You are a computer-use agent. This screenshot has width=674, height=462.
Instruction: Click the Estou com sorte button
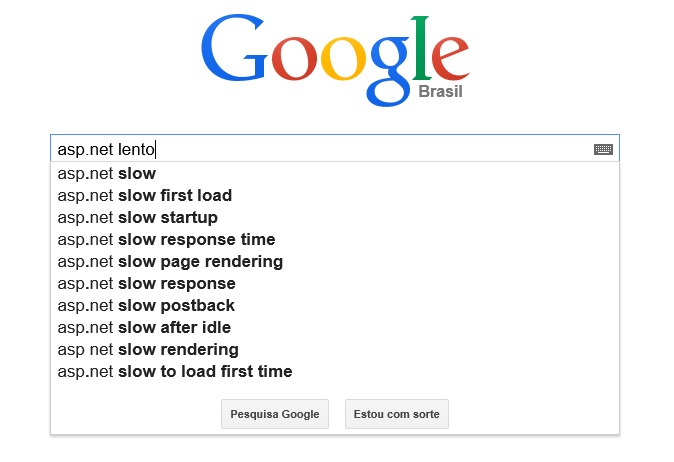tap(397, 414)
